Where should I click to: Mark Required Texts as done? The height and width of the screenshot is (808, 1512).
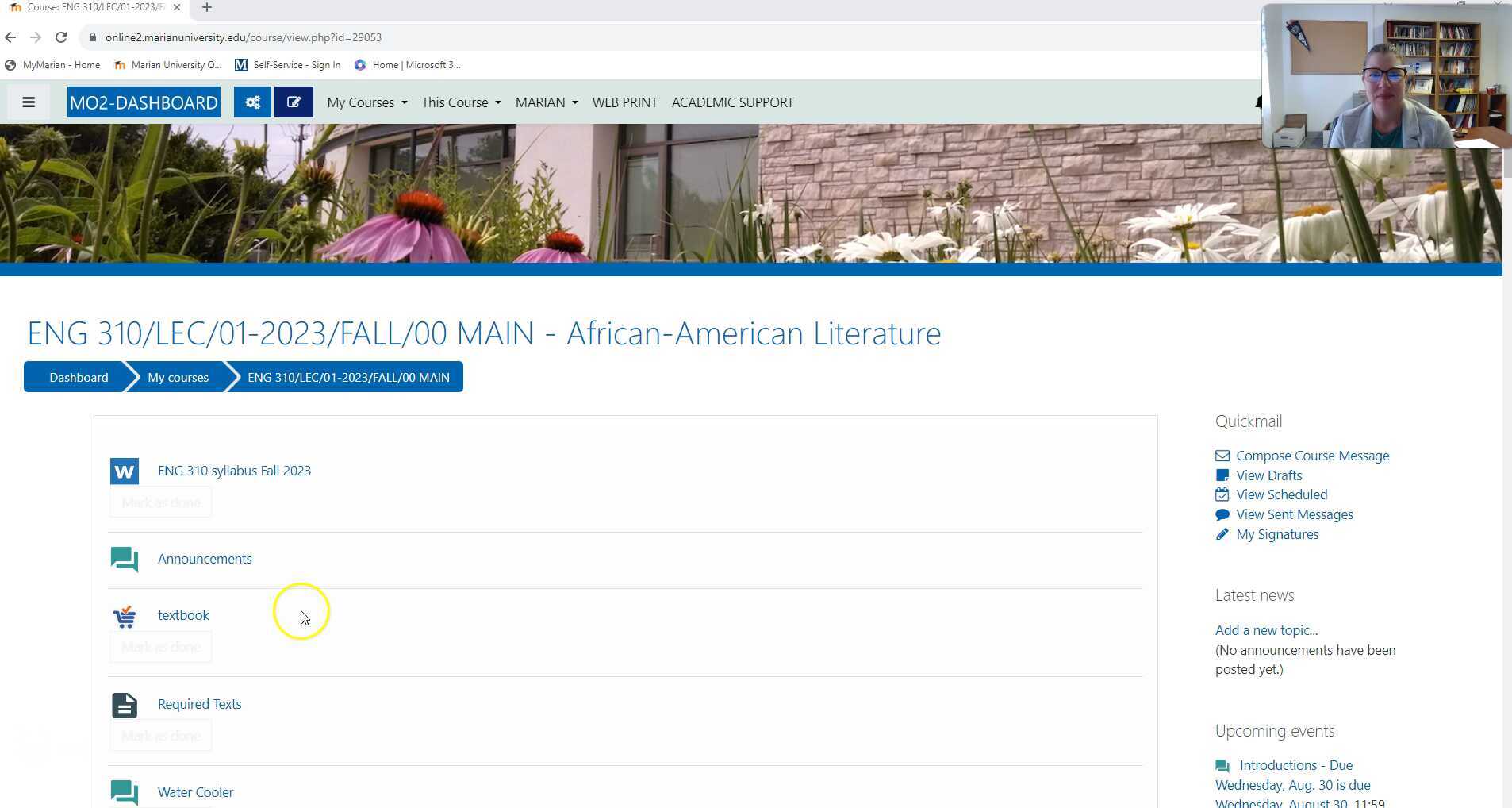[160, 735]
